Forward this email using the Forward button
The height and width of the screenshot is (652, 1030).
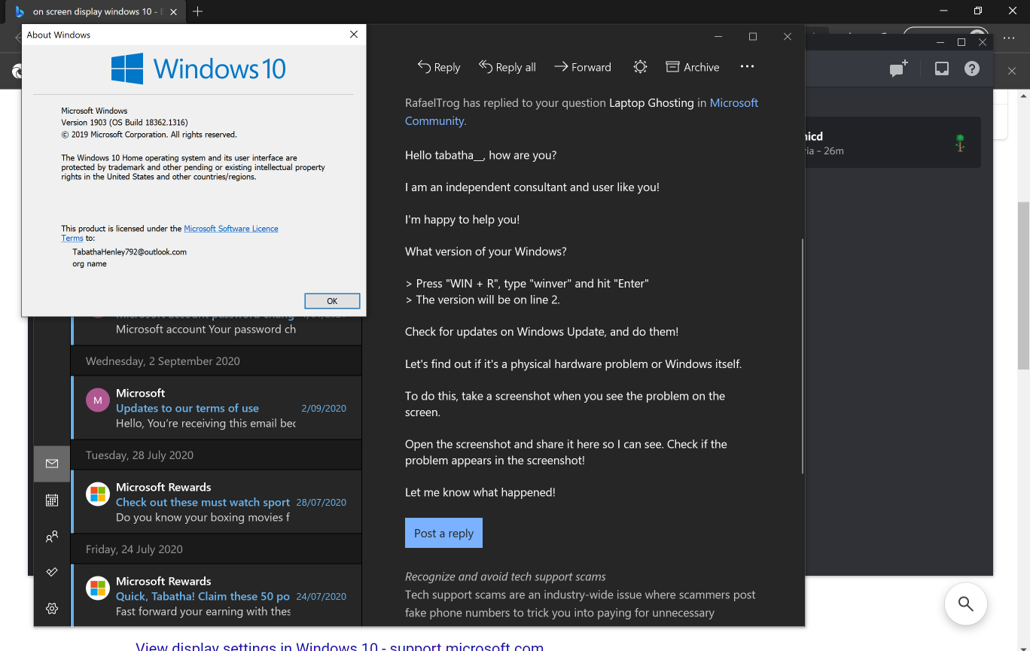point(582,67)
